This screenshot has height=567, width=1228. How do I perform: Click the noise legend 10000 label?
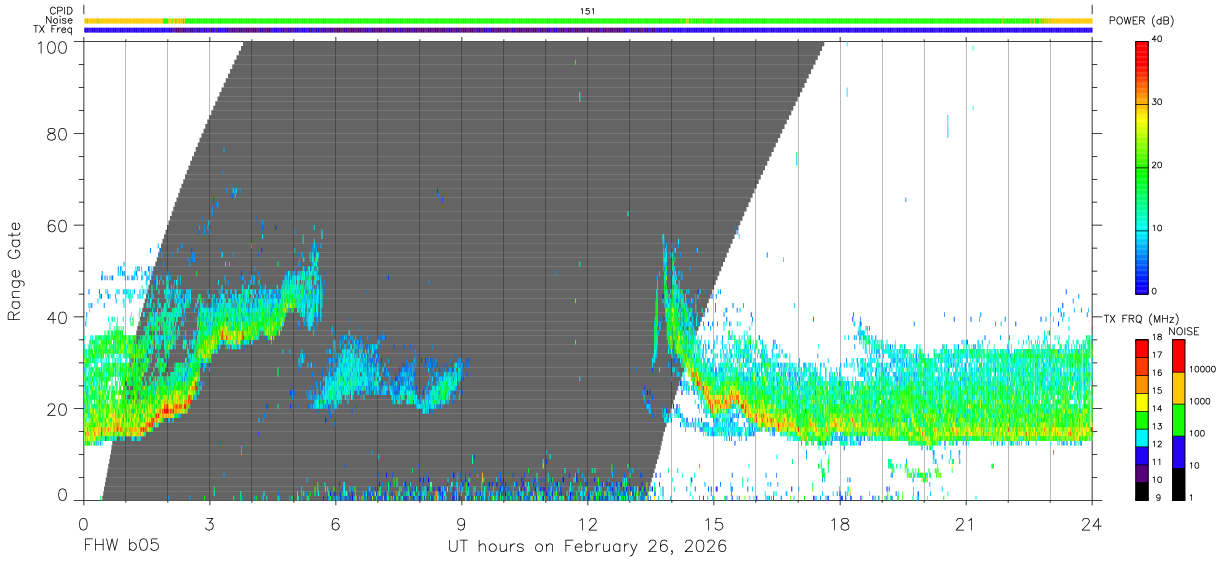coord(1203,370)
